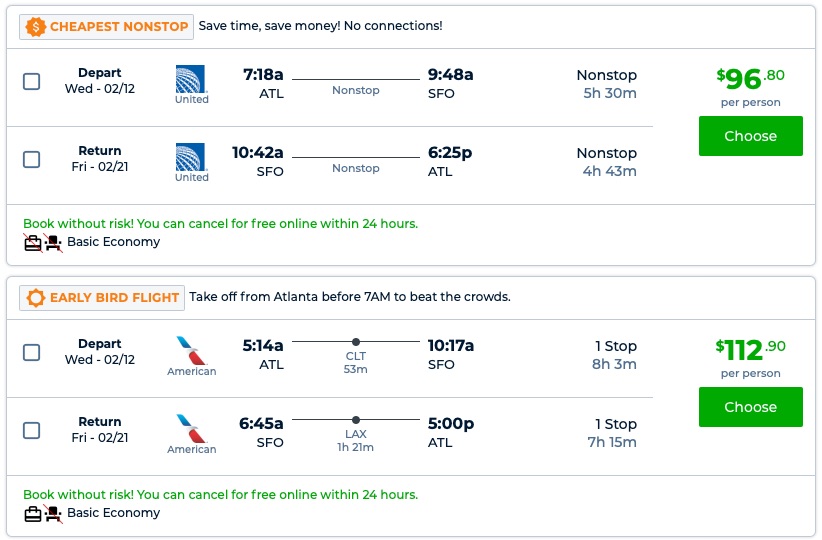Image resolution: width=822 pixels, height=540 pixels.
Task: Click the no-carry-on bag icon in the United fare
Action: 33,242
